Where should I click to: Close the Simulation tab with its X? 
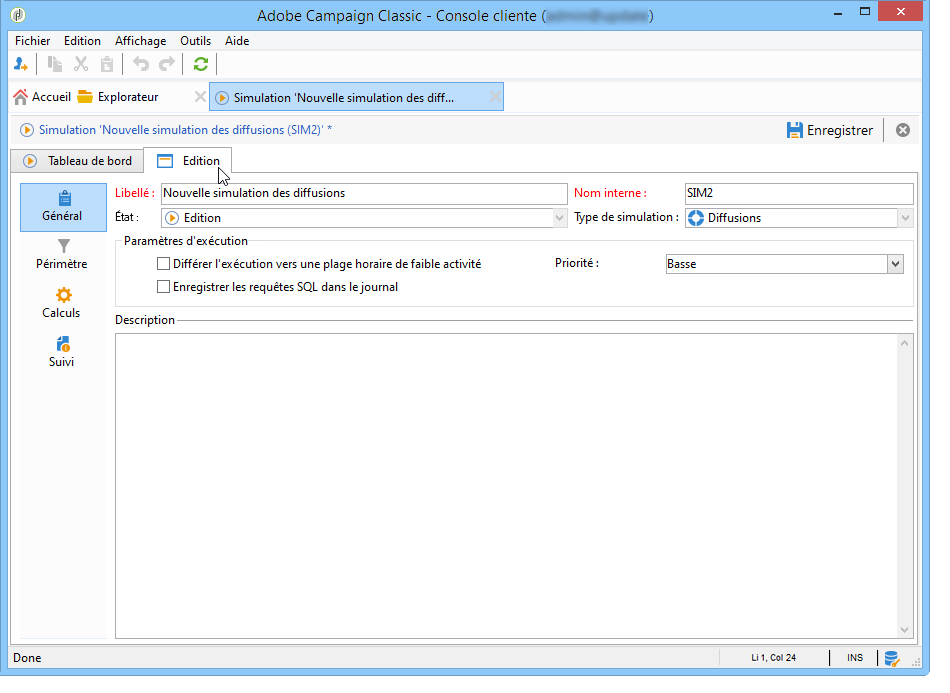(x=495, y=97)
